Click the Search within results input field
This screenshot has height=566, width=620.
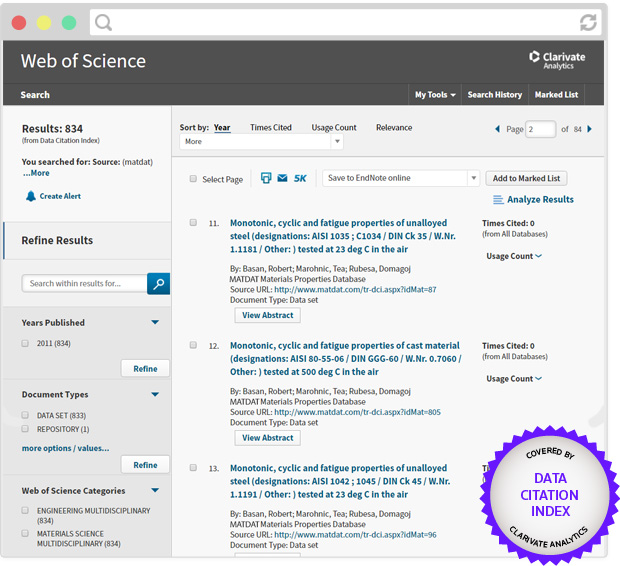(84, 284)
